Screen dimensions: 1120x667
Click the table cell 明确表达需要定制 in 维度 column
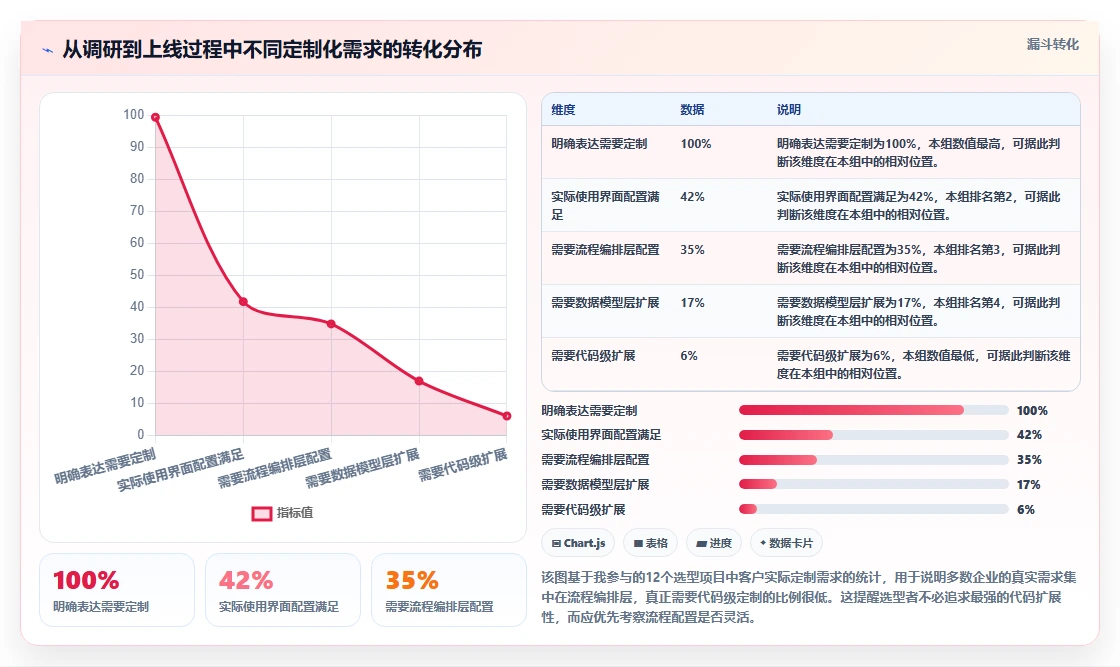click(599, 144)
